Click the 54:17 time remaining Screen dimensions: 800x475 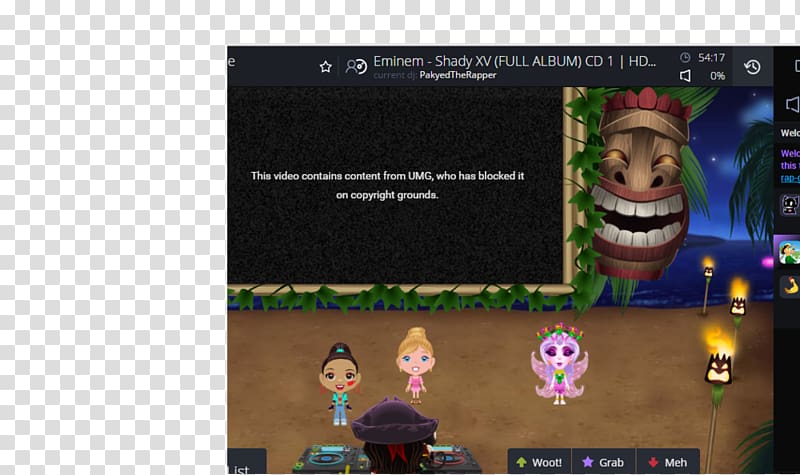pos(711,58)
